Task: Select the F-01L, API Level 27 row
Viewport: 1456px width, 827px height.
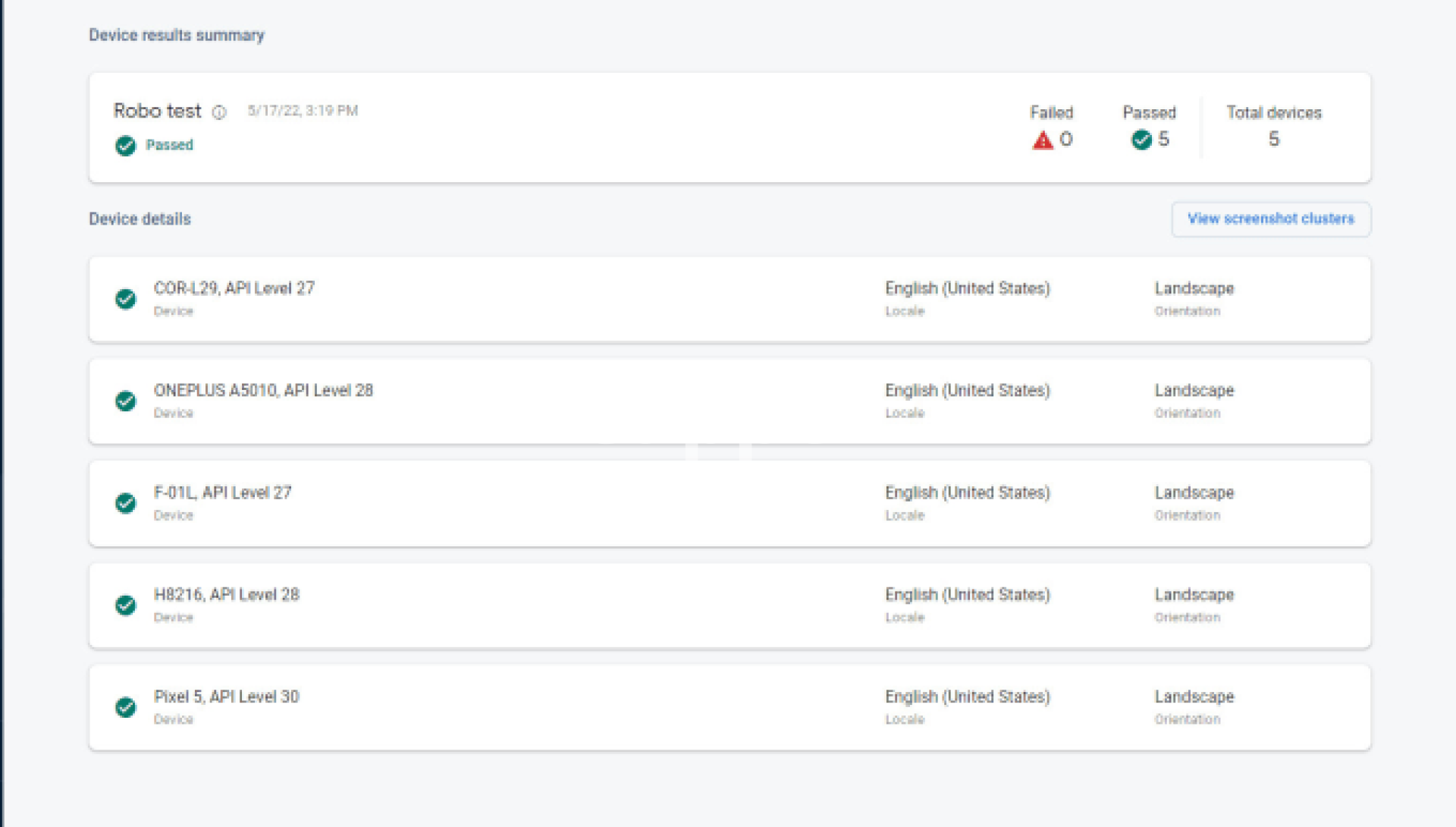Action: click(222, 492)
